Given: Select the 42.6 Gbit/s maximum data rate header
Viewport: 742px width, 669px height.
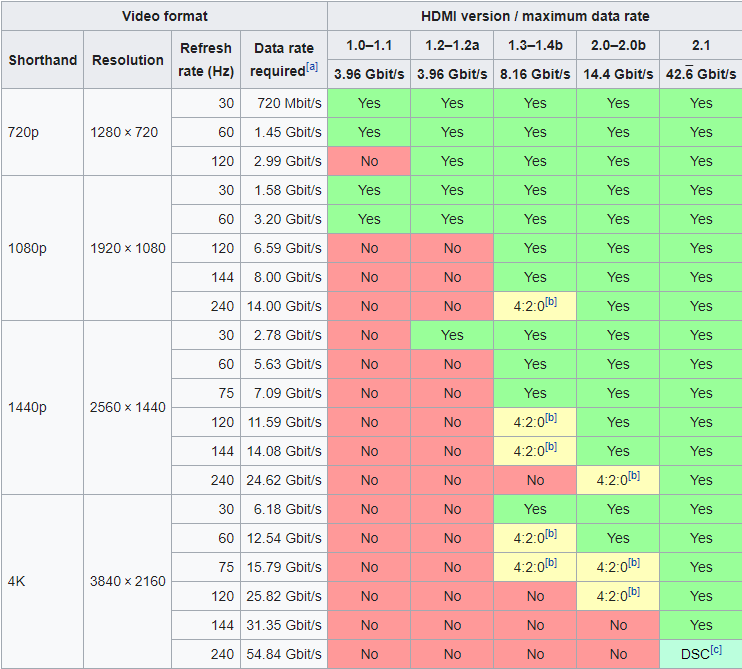Looking at the screenshot, I should [x=701, y=74].
